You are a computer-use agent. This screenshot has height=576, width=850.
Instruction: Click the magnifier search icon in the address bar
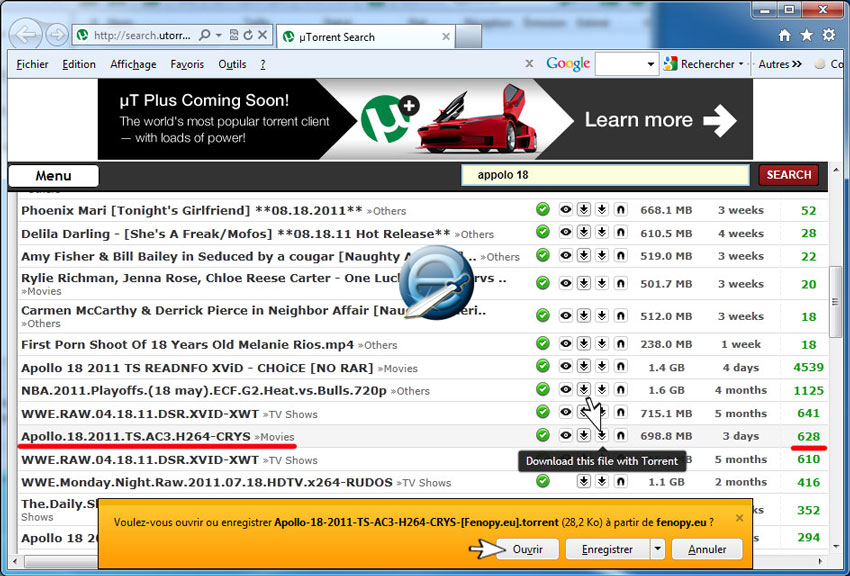(204, 35)
